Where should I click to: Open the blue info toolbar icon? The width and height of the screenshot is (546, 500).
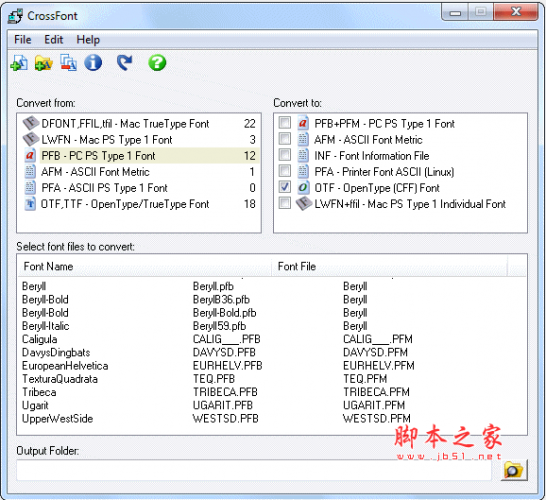pyautogui.click(x=93, y=63)
